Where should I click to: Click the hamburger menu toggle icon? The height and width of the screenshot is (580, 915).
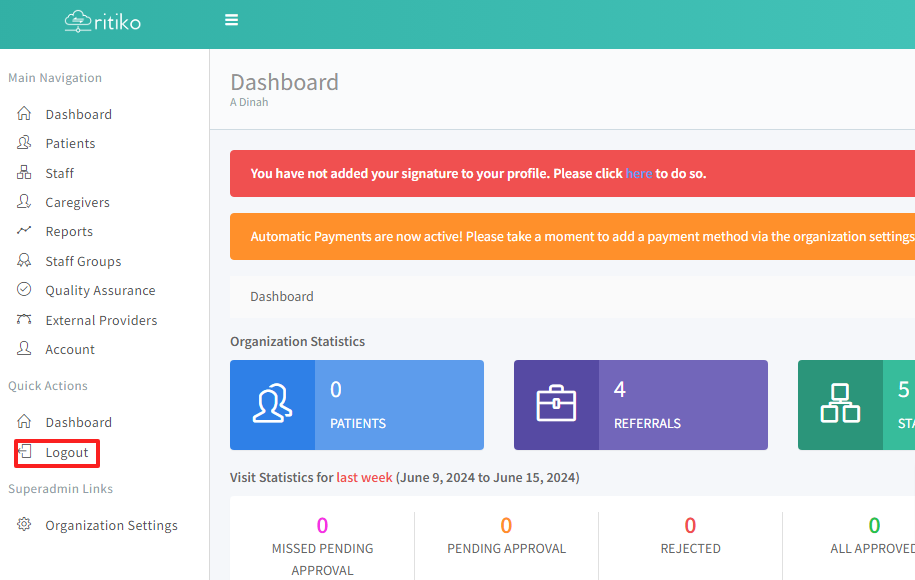pos(232,20)
